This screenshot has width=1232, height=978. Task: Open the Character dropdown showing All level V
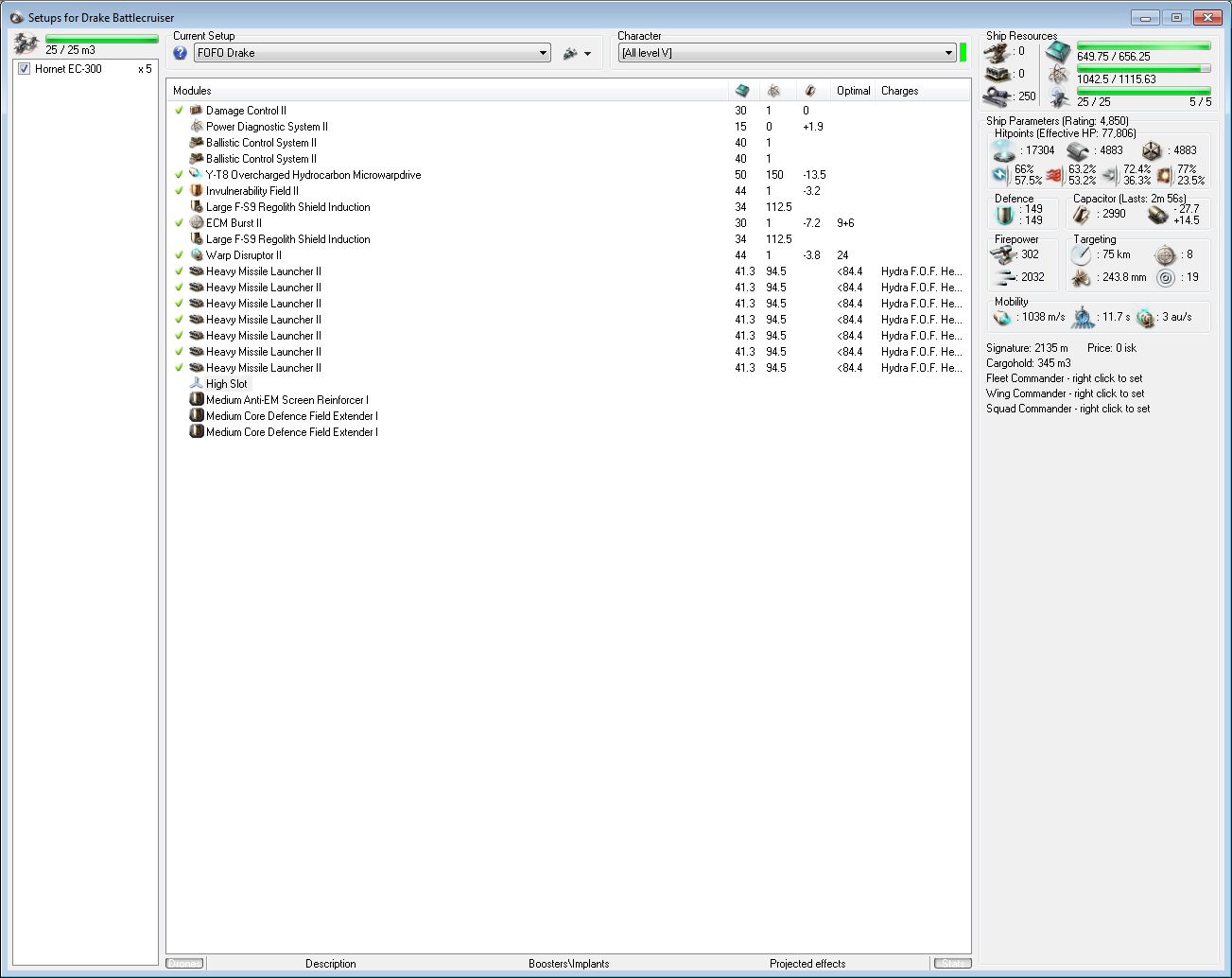(787, 53)
